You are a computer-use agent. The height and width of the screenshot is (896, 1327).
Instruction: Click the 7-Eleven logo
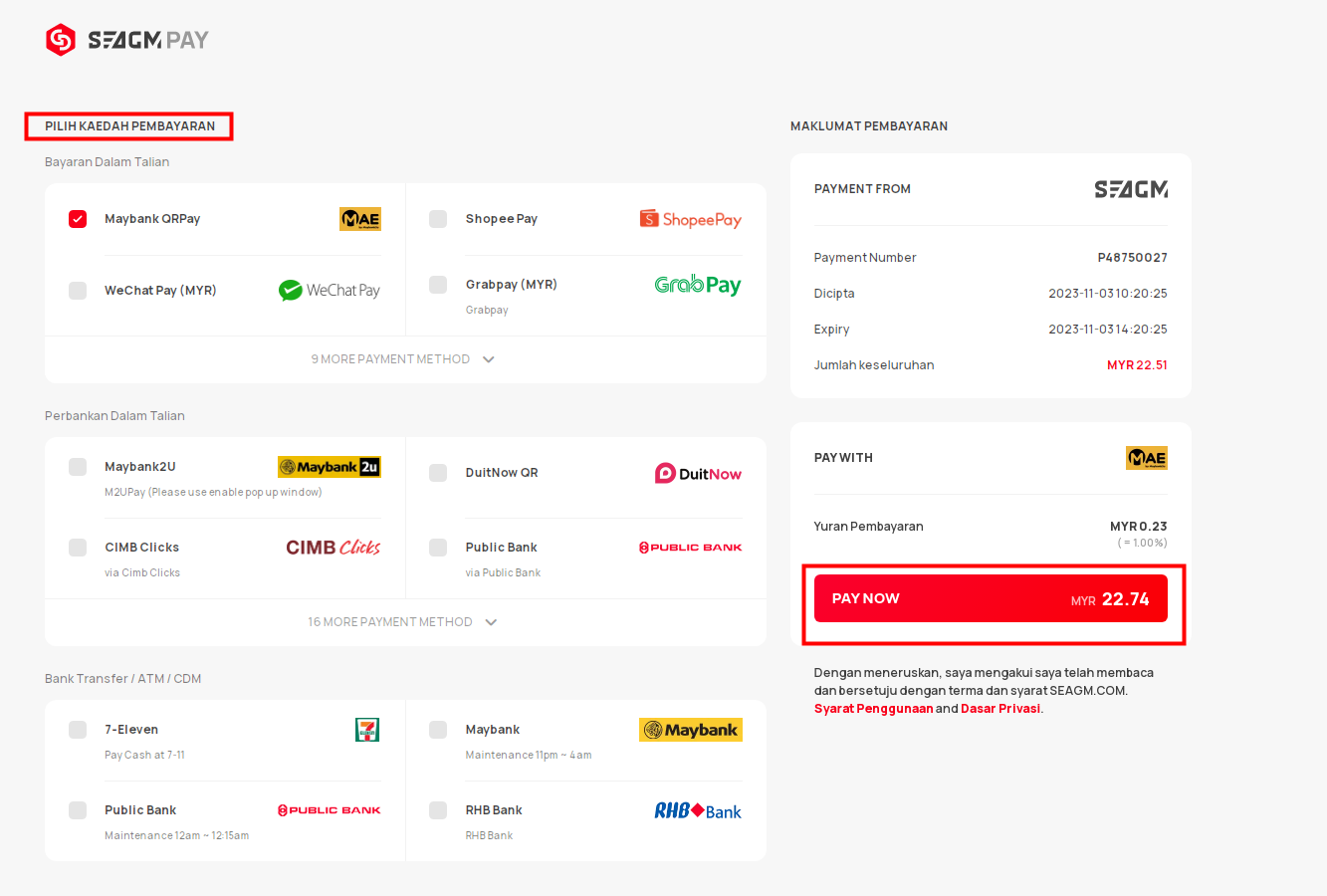pyautogui.click(x=367, y=730)
